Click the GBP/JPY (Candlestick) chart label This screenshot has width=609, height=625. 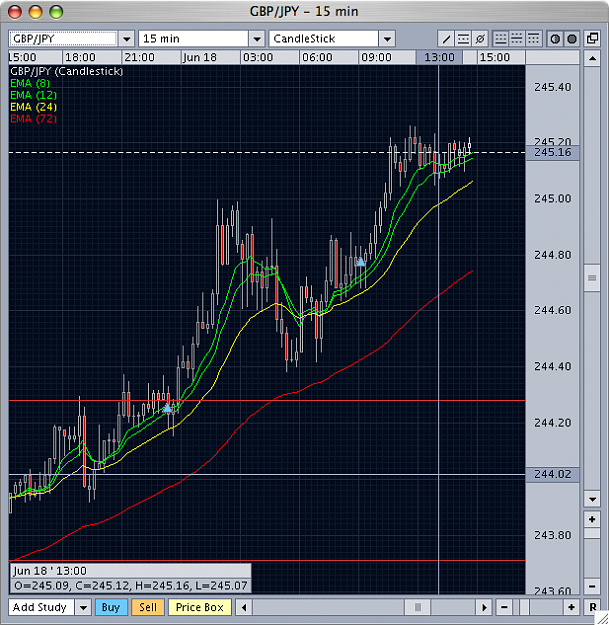(x=67, y=71)
